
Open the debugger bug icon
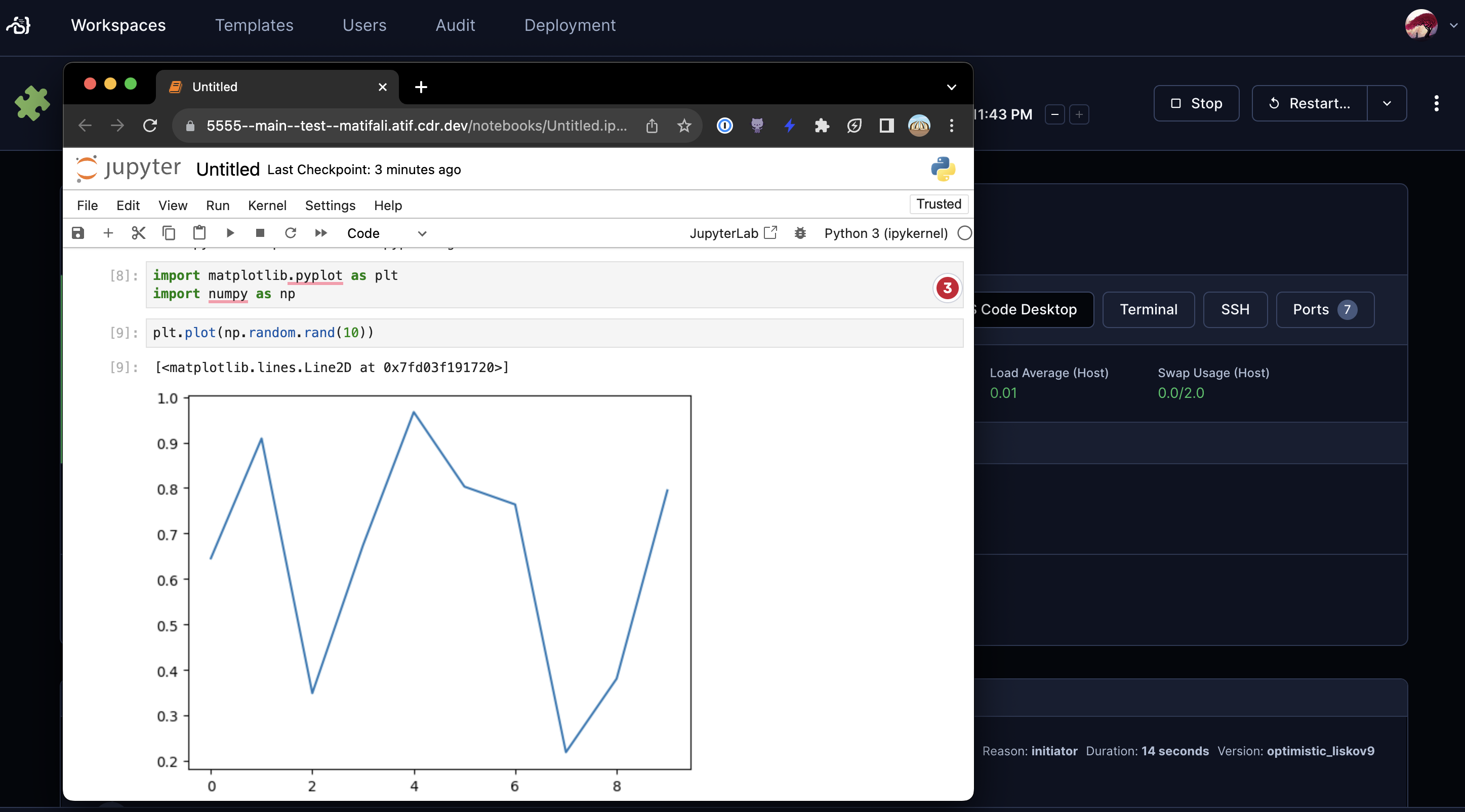[x=801, y=233]
